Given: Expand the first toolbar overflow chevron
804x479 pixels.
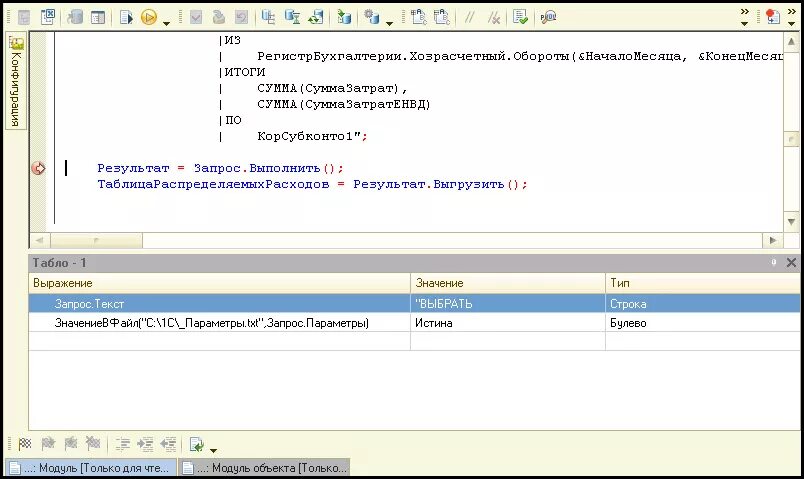Looking at the screenshot, I should click(745, 17).
